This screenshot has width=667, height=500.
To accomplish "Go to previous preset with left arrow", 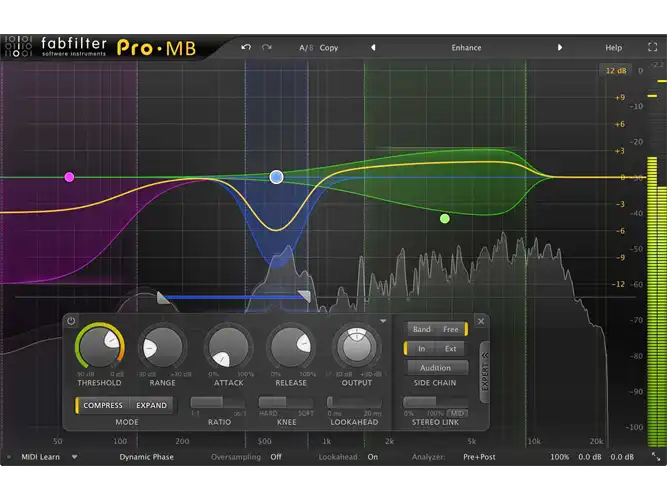I will (373, 48).
